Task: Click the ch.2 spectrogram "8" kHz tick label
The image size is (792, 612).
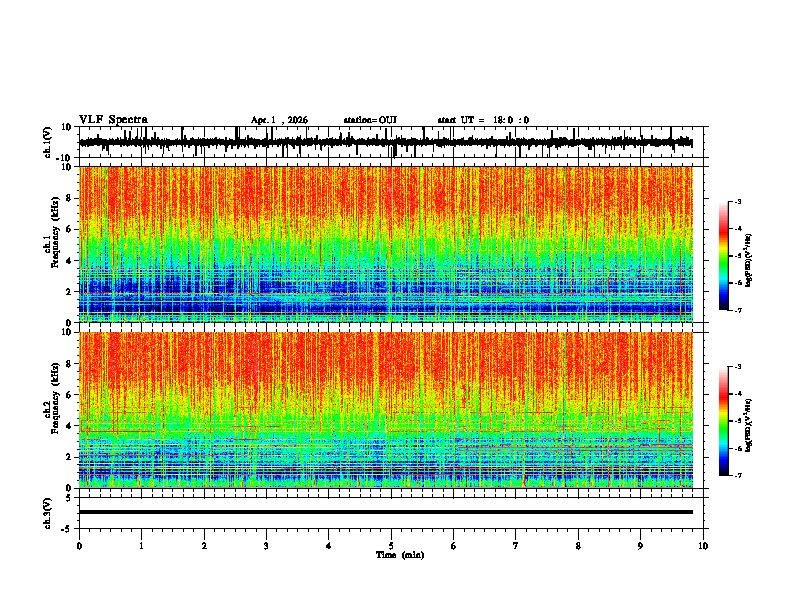Action: click(x=69, y=364)
